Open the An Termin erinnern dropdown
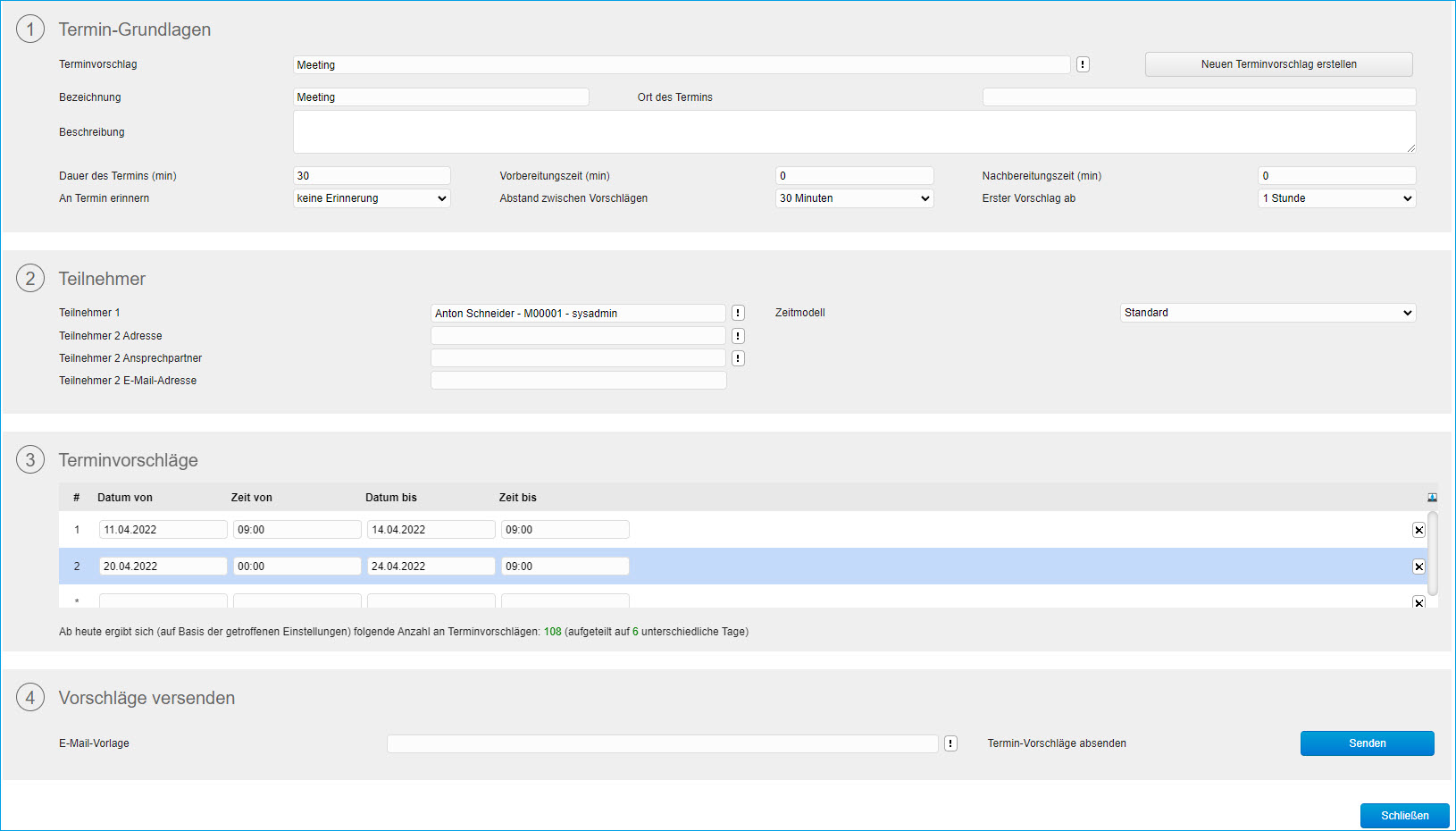1456x831 pixels. [x=372, y=198]
